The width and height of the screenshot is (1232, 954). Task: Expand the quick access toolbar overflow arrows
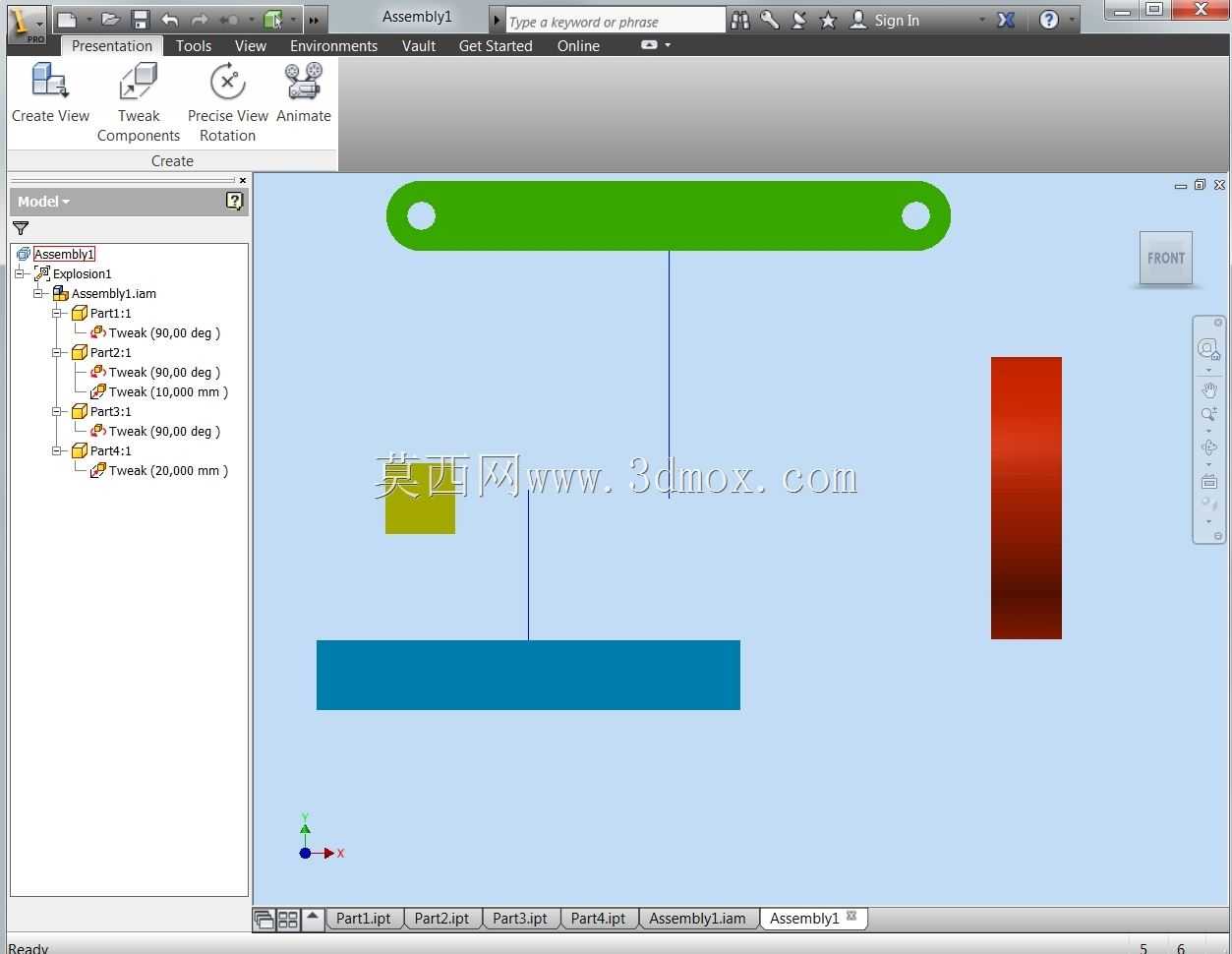[x=314, y=20]
